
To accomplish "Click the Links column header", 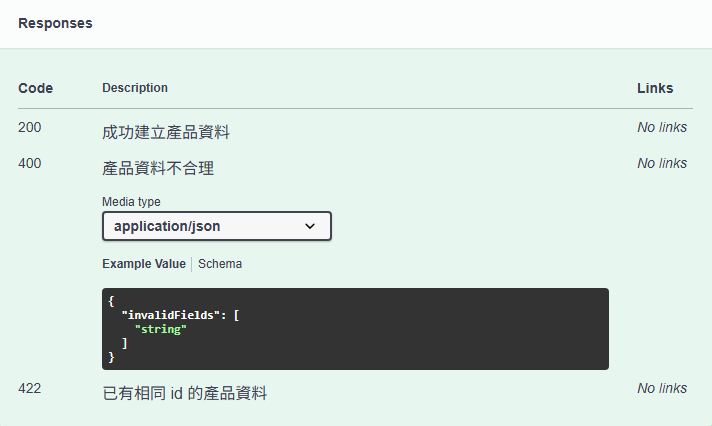I will [x=655, y=88].
